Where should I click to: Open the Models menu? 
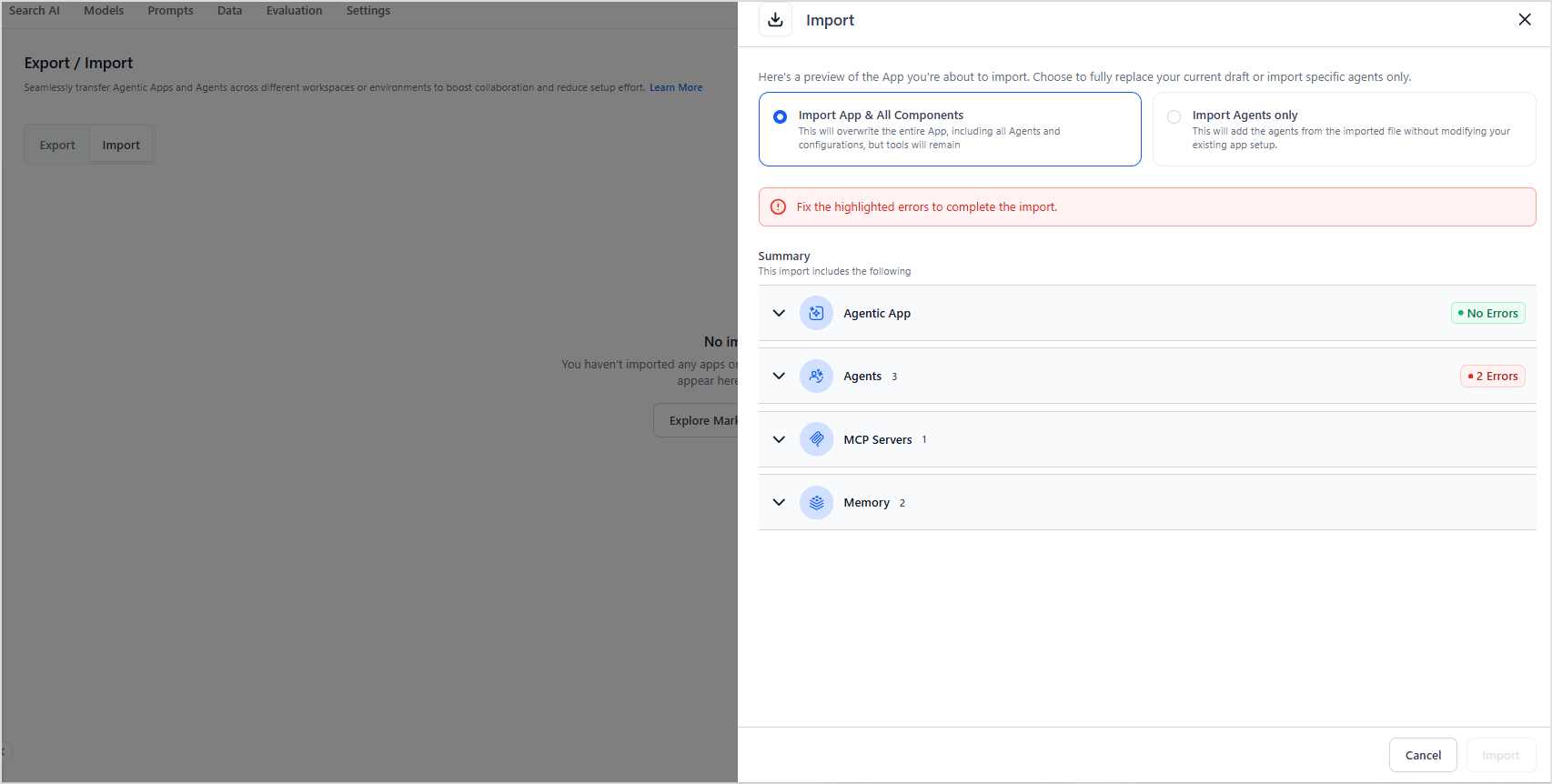(x=104, y=11)
